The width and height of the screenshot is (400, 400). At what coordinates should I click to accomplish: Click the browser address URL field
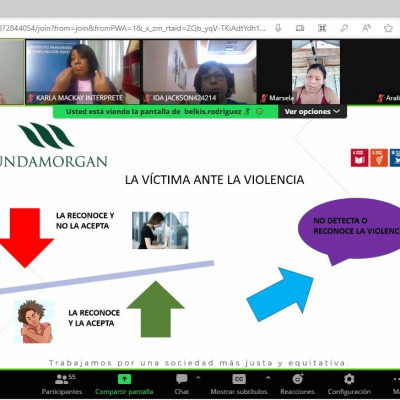[x=133, y=28]
